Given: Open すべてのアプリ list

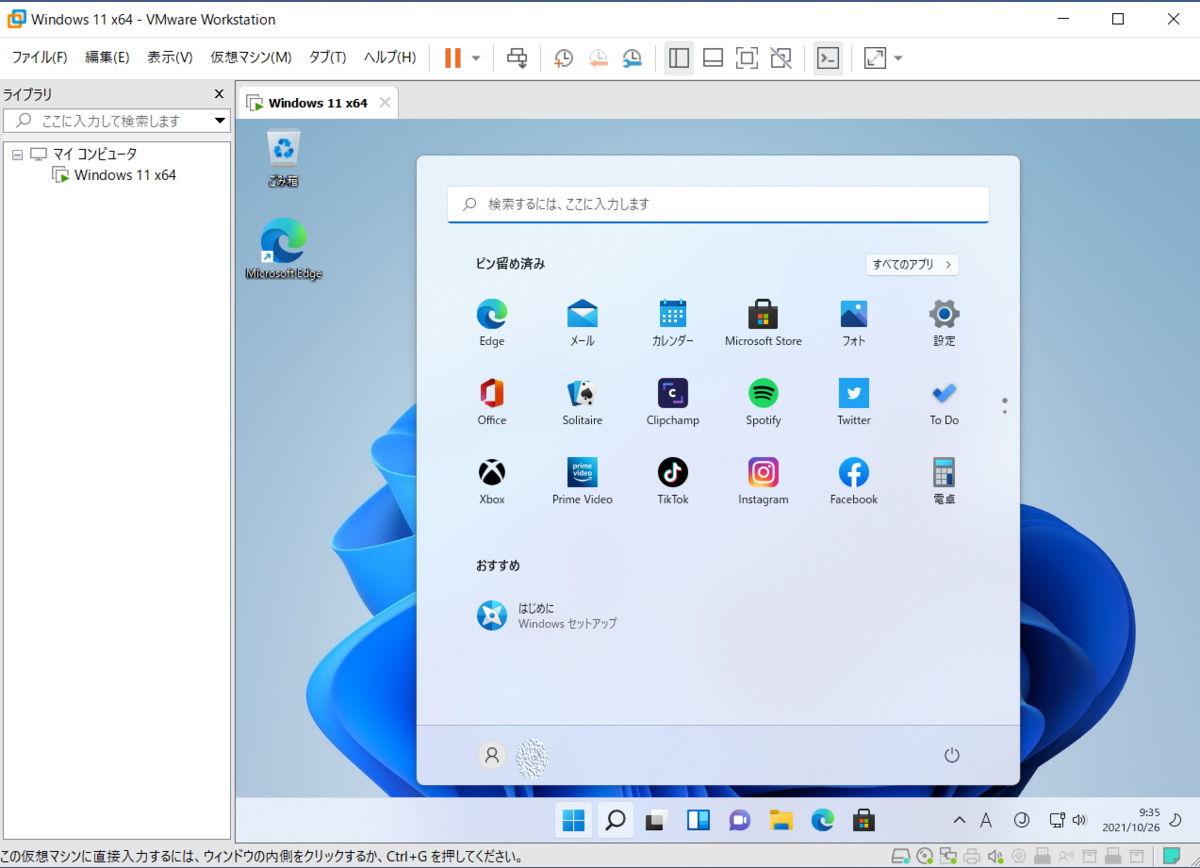Looking at the screenshot, I should click(x=912, y=265).
